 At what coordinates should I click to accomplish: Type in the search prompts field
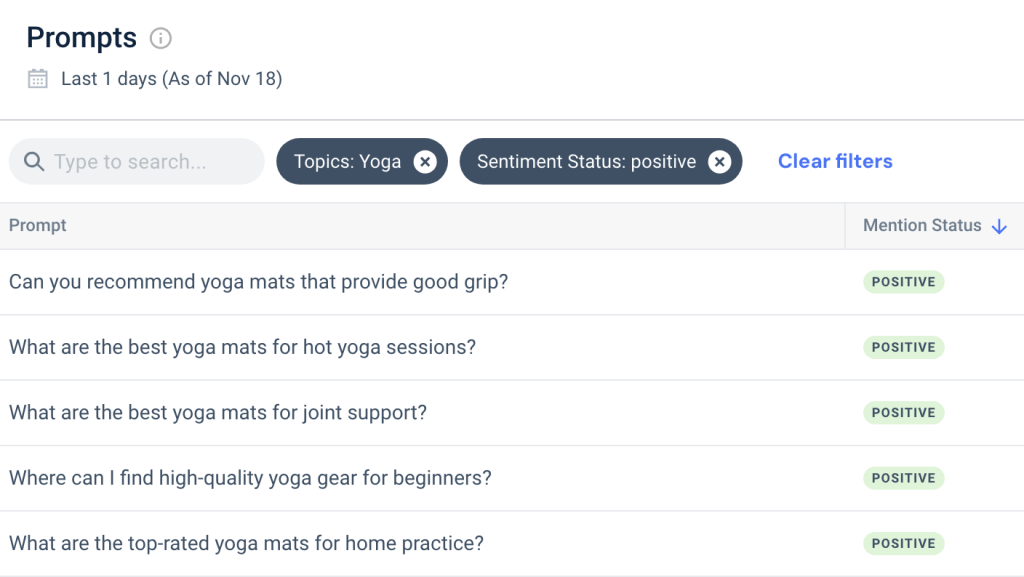[x=150, y=162]
